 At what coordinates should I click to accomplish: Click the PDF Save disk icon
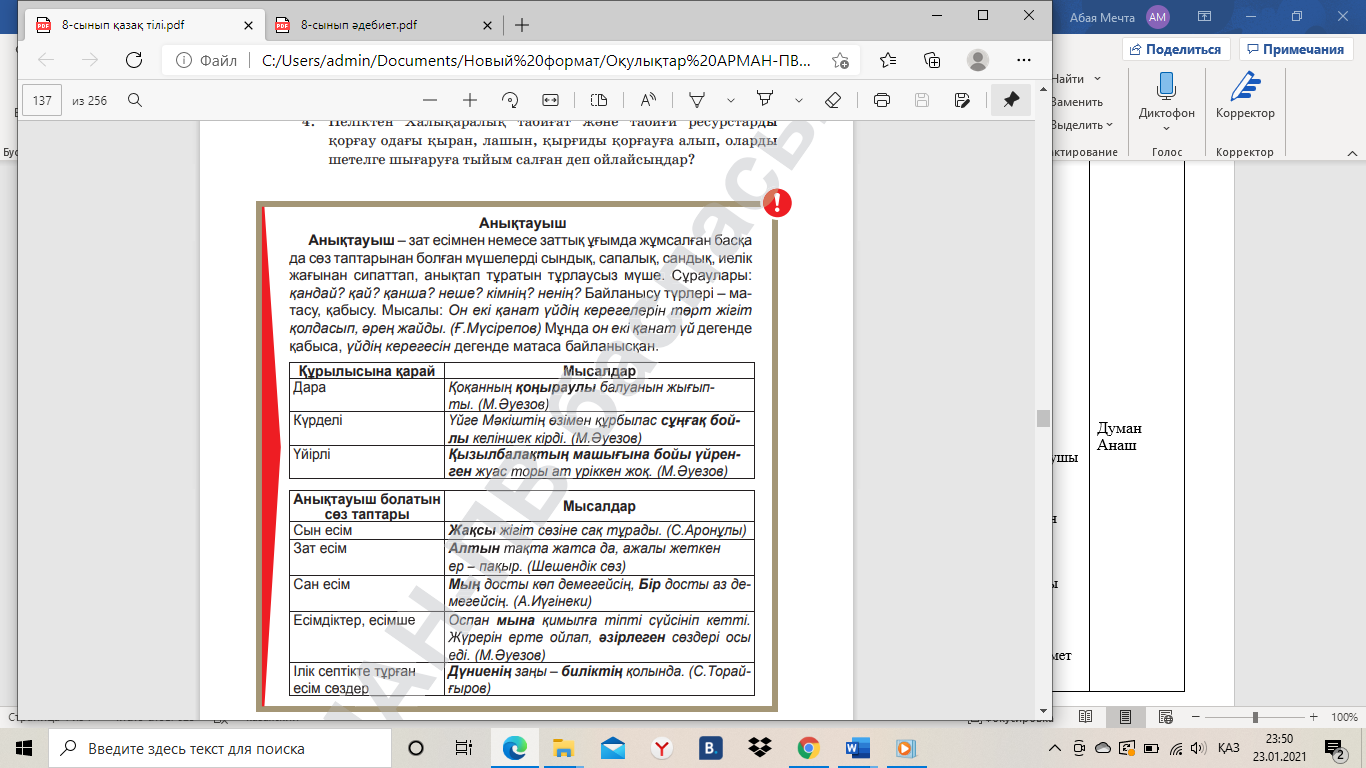pyautogui.click(x=922, y=100)
